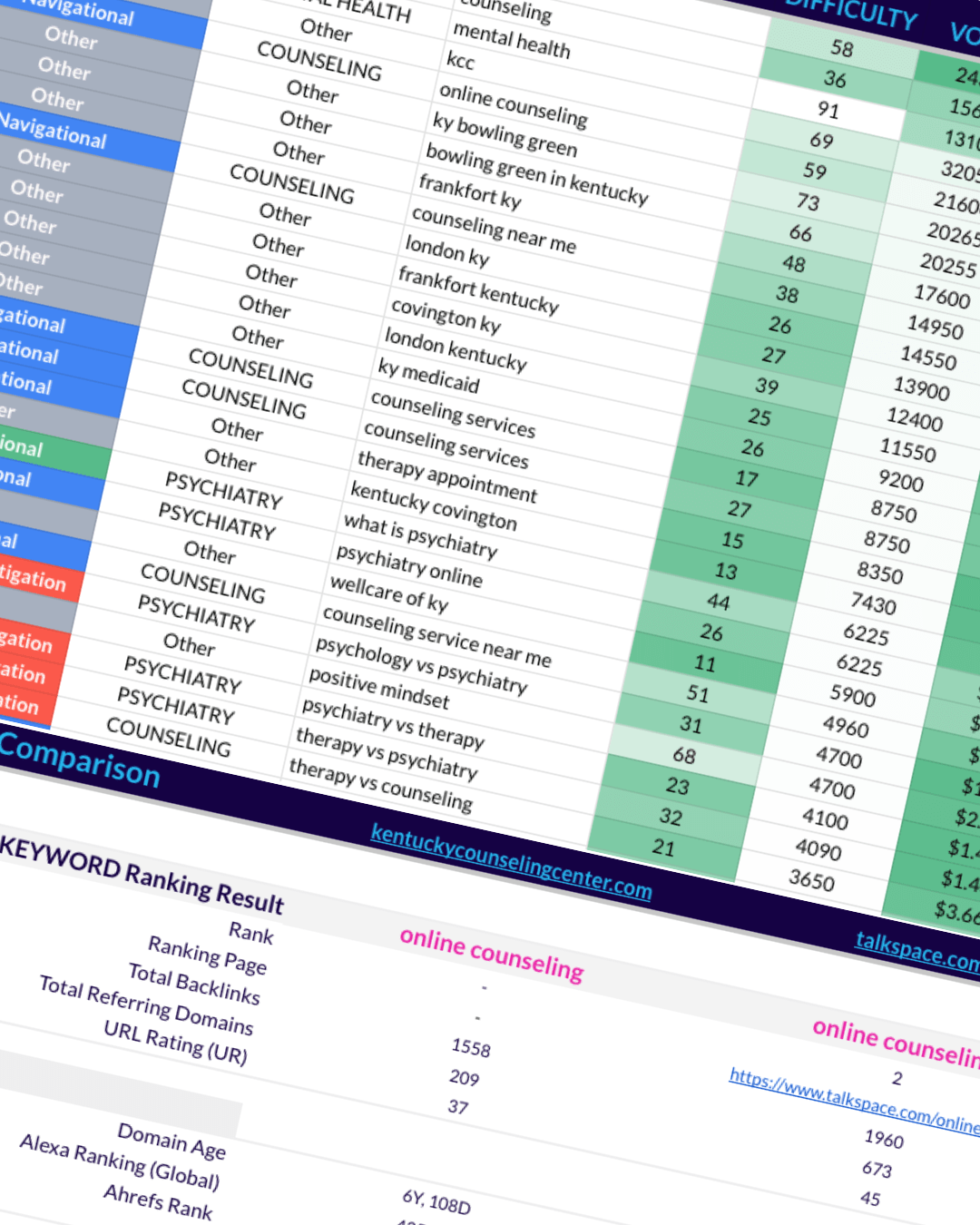Select the 1558 total backlinks value
This screenshot has width=980, height=1225.
click(471, 1047)
